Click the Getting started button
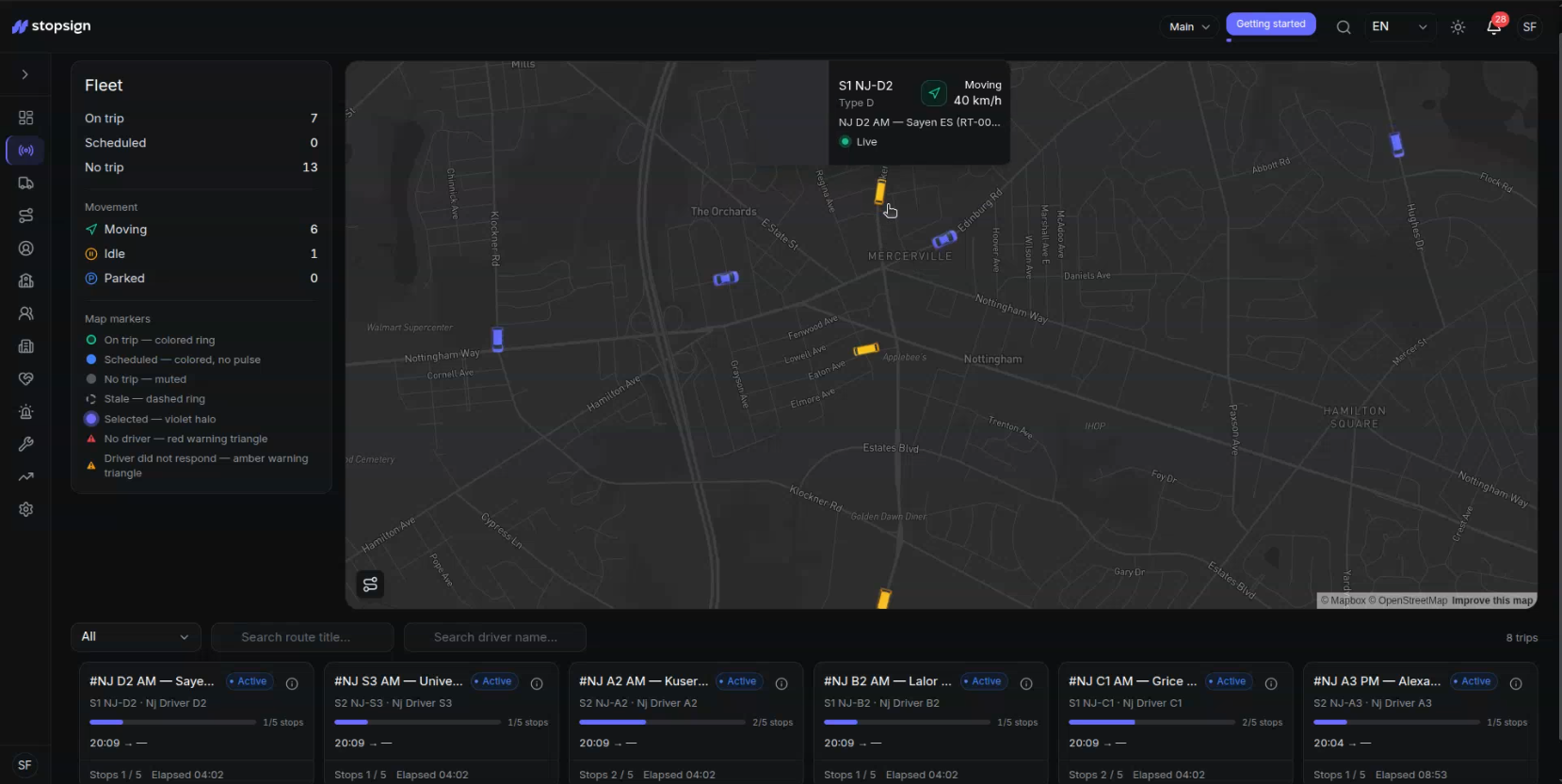This screenshot has height=784, width=1562. (x=1270, y=24)
